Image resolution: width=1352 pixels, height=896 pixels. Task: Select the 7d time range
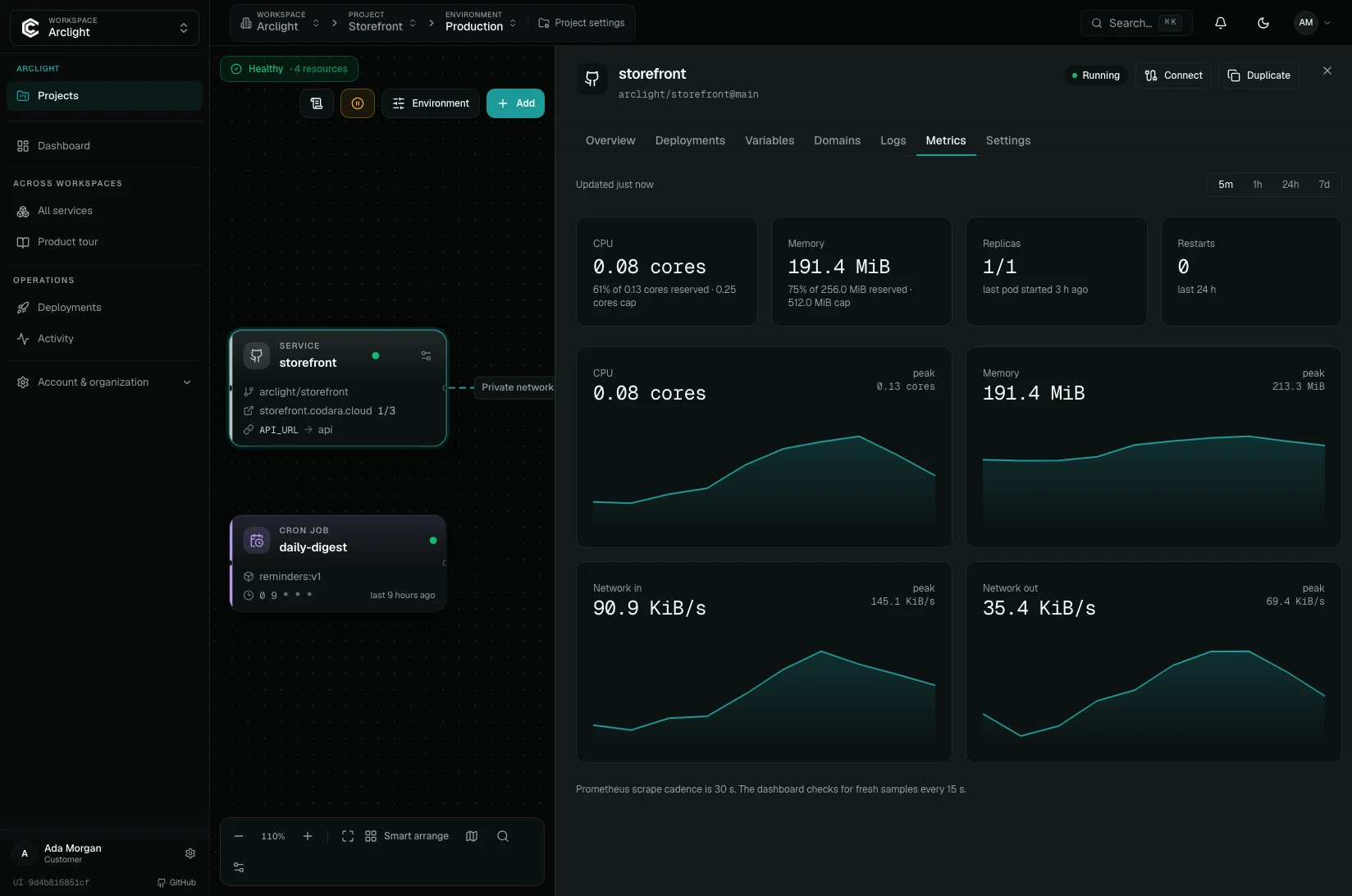1324,185
